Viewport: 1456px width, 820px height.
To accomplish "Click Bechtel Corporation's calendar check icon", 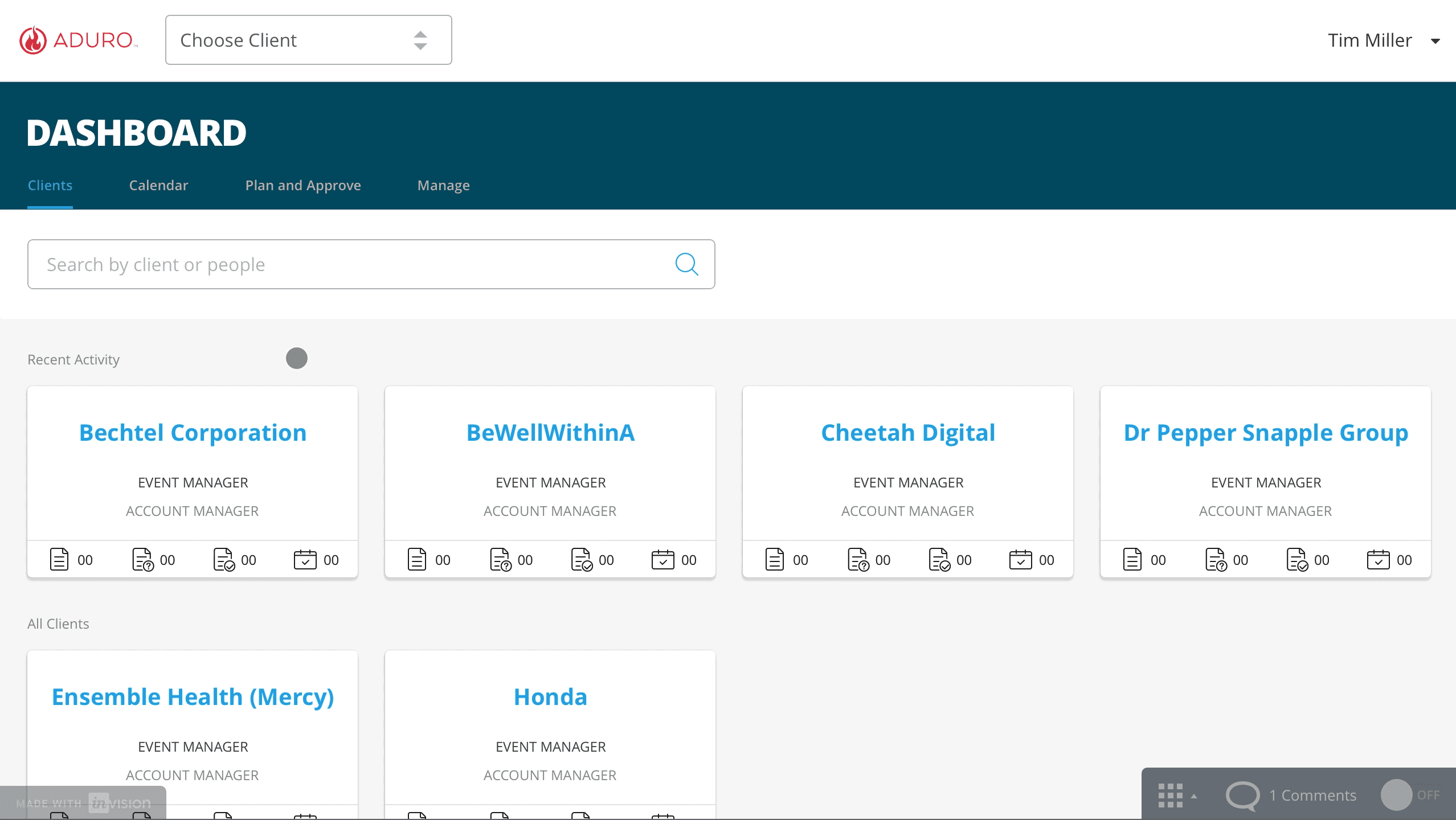I will (x=305, y=559).
